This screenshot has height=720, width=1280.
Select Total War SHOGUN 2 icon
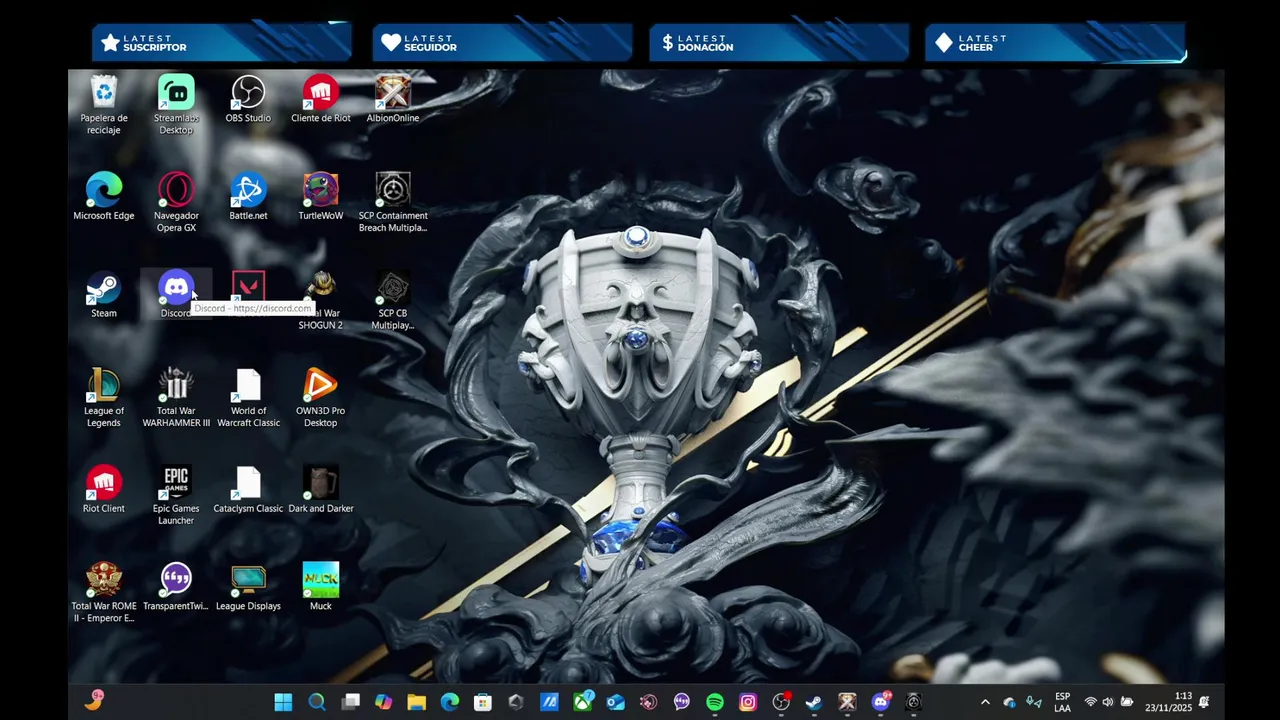(x=321, y=300)
